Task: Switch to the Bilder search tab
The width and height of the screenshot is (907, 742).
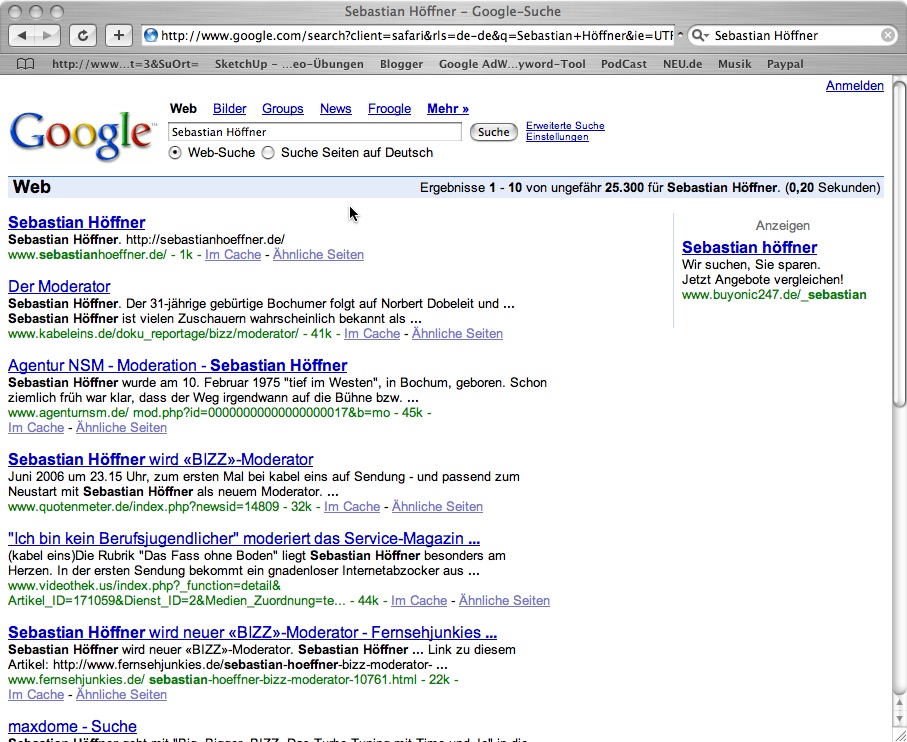Action: click(x=230, y=109)
